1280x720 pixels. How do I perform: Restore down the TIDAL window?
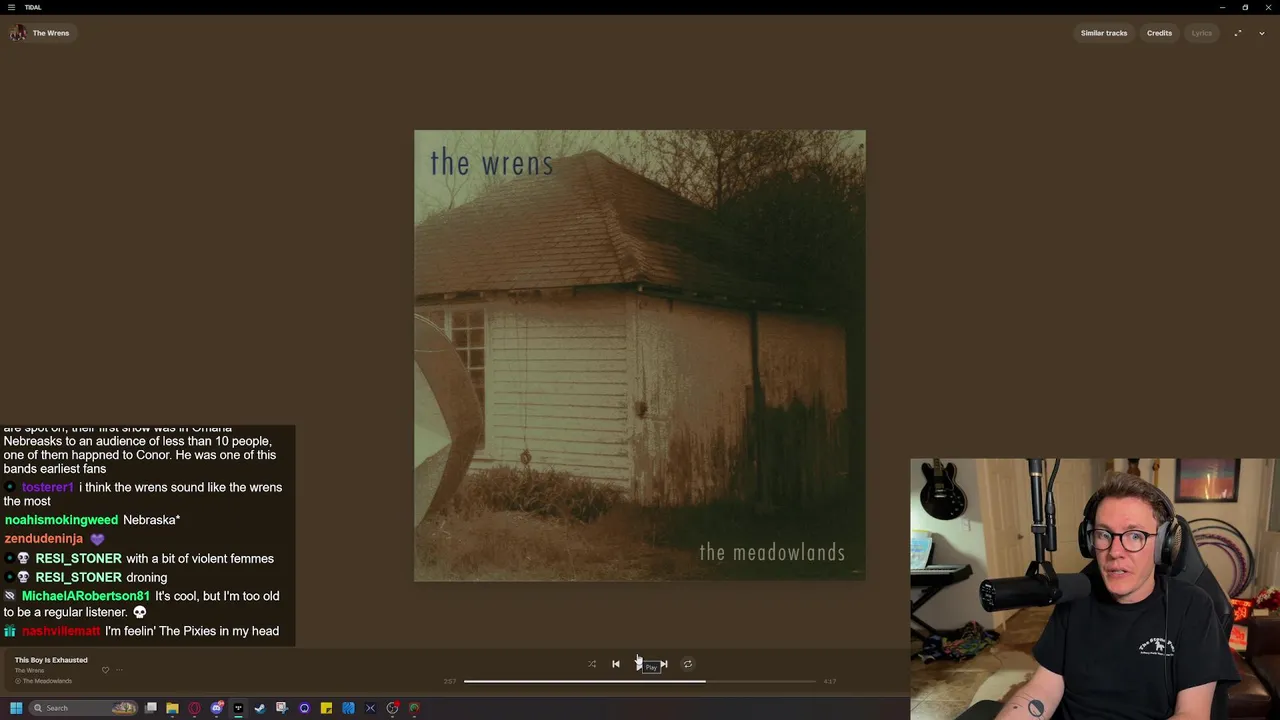point(1245,7)
